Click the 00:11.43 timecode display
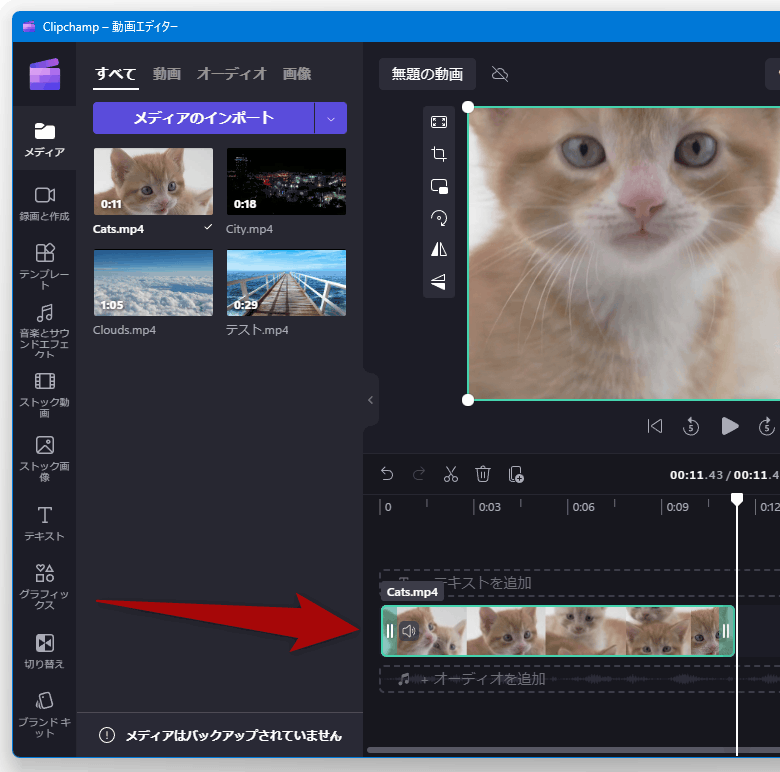The height and width of the screenshot is (772, 780). (x=696, y=475)
